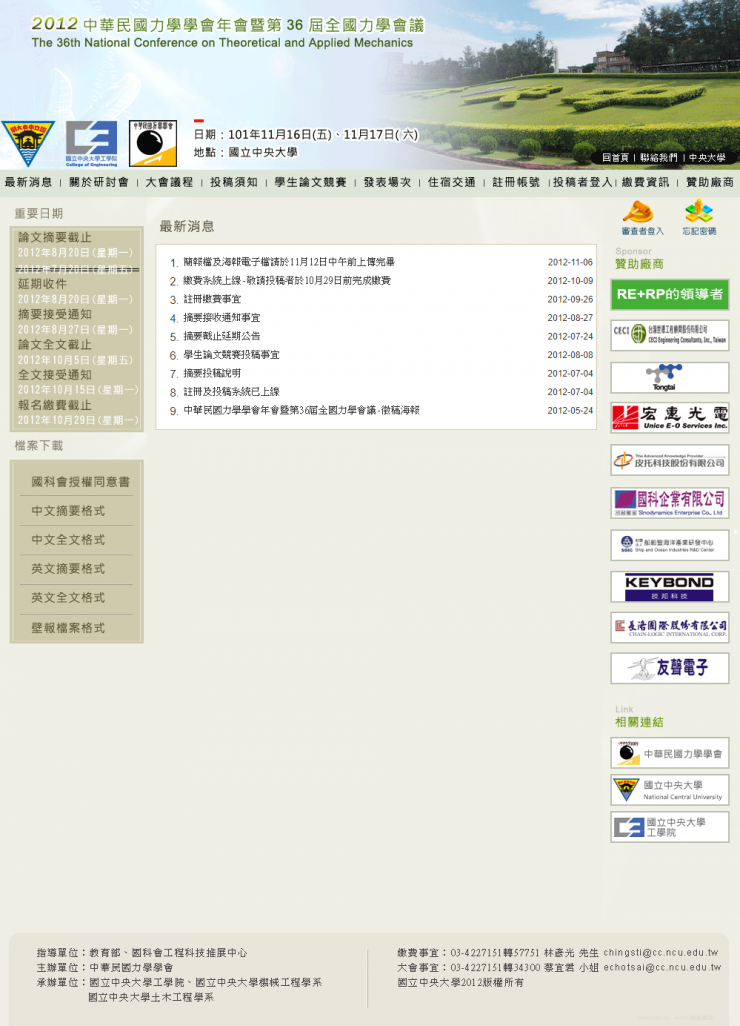Screen dimensions: 740x1026
Task: Go to 住宿交通 in the navigation bar
Action: point(452,183)
